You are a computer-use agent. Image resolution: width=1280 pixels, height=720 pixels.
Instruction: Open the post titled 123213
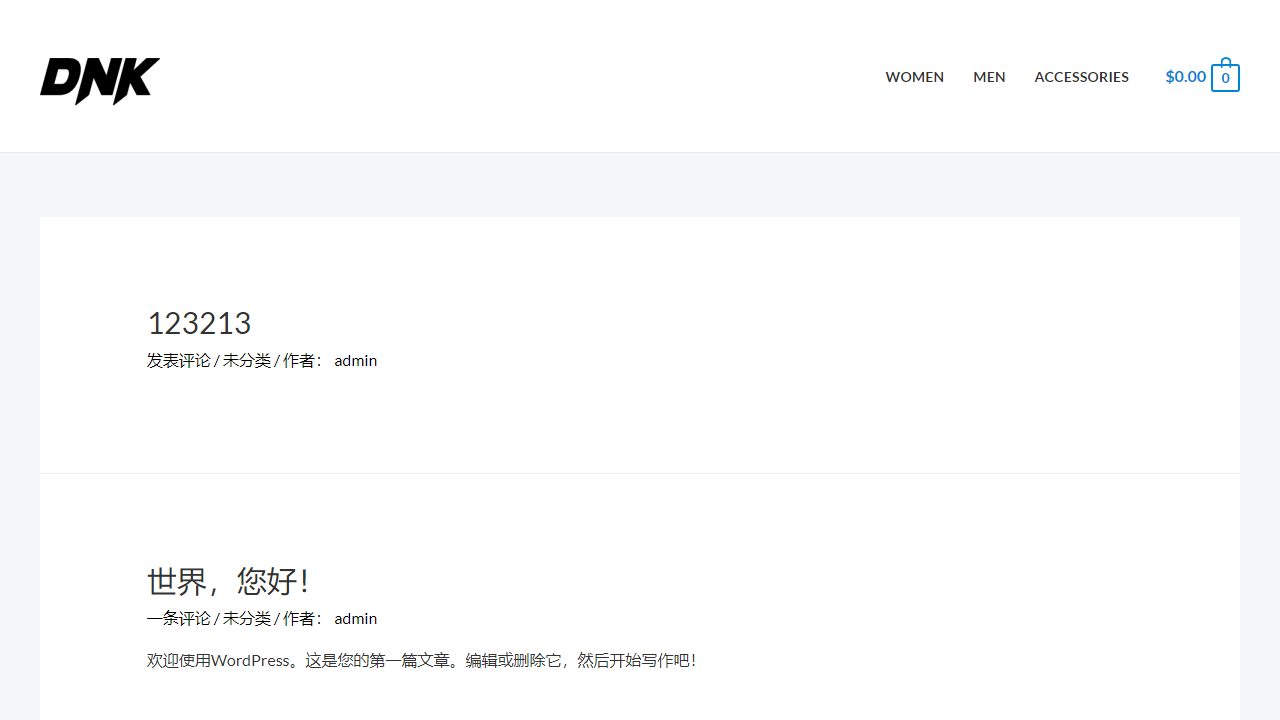[x=199, y=323]
